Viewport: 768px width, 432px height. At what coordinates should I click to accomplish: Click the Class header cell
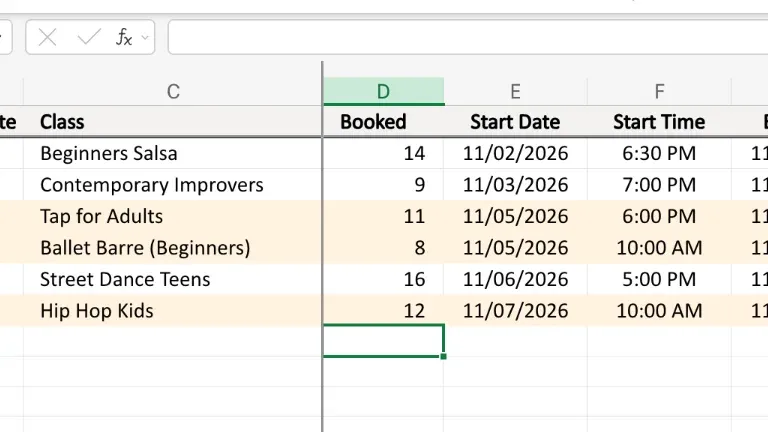(x=173, y=121)
